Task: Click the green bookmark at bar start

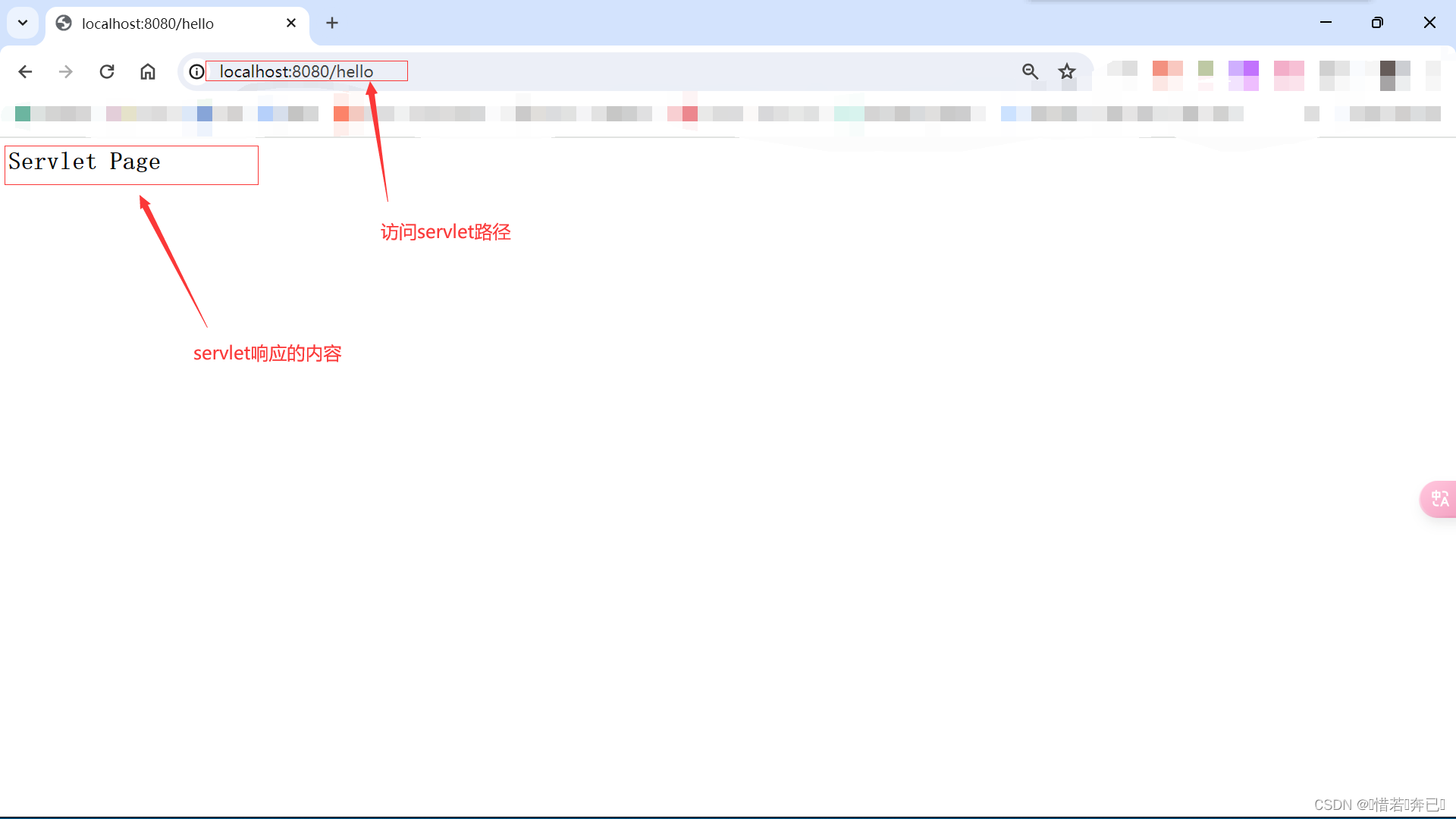Action: 23,114
